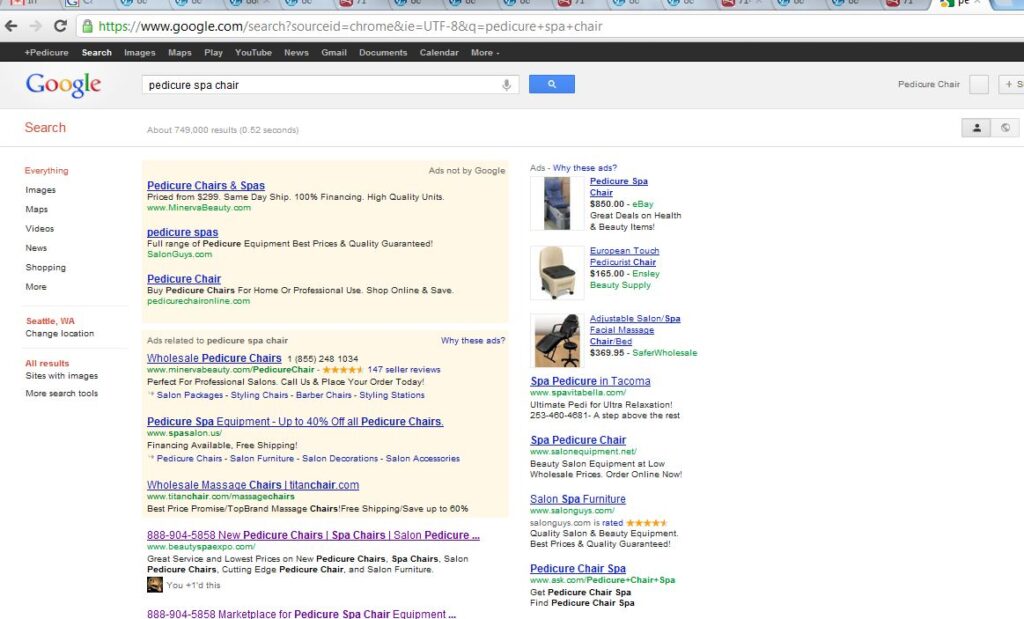The height and width of the screenshot is (619, 1024).
Task: Open Spa Pedicure in Tacoma ad
Action: tap(590, 381)
